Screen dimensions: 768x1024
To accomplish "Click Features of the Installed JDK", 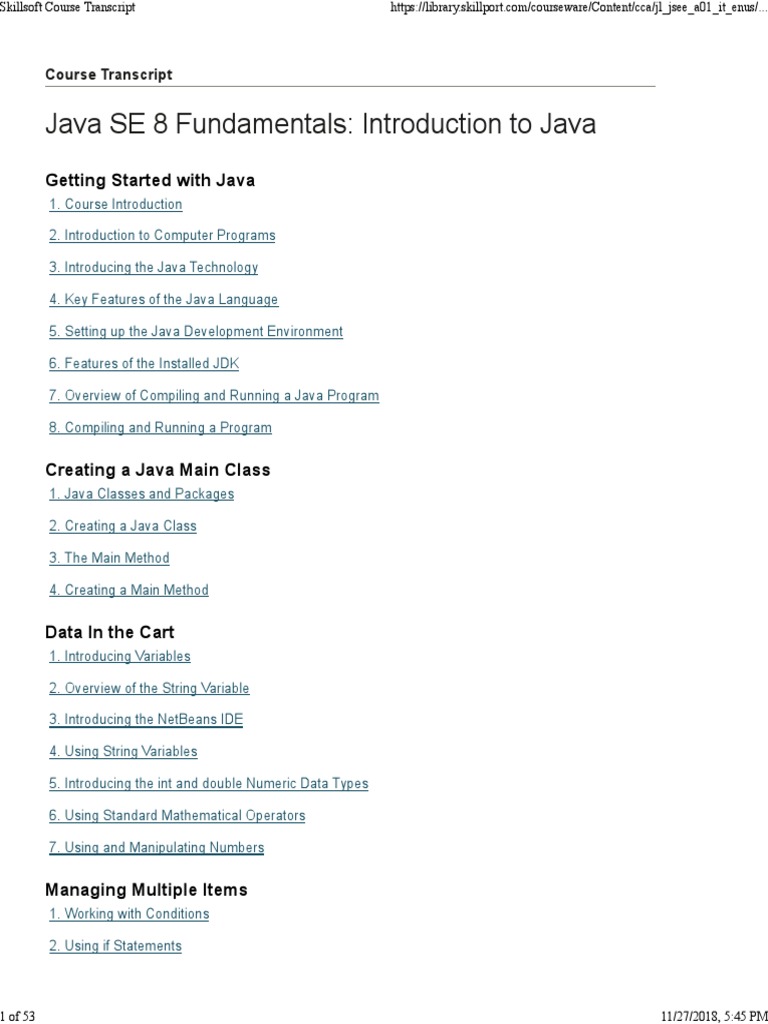I will click(x=144, y=363).
